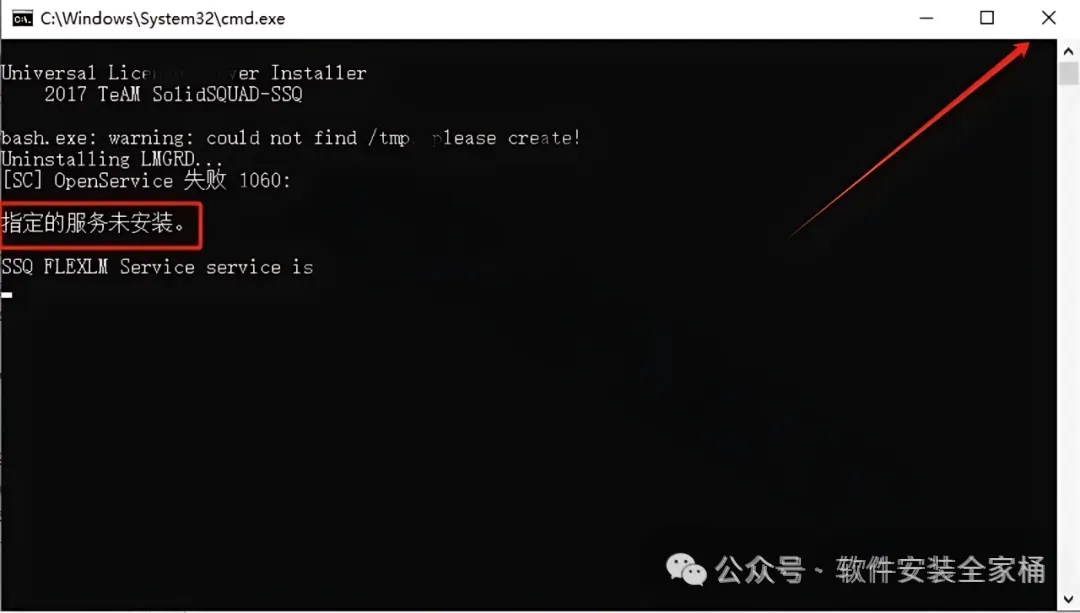
Task: Select the red-boxed 指定的服务未安装 message
Action: tap(95, 223)
